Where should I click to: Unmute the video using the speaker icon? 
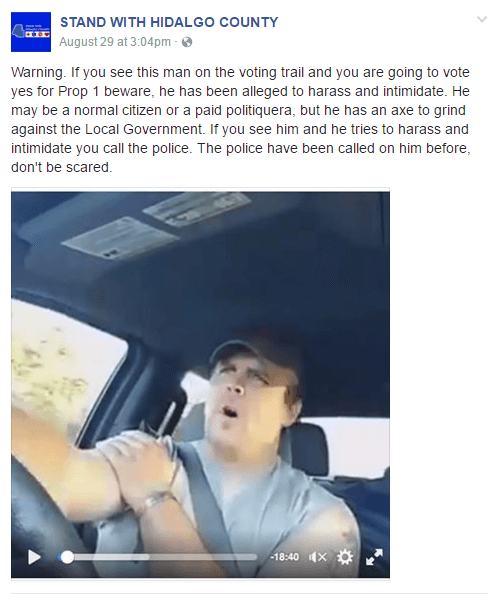pyautogui.click(x=317, y=557)
